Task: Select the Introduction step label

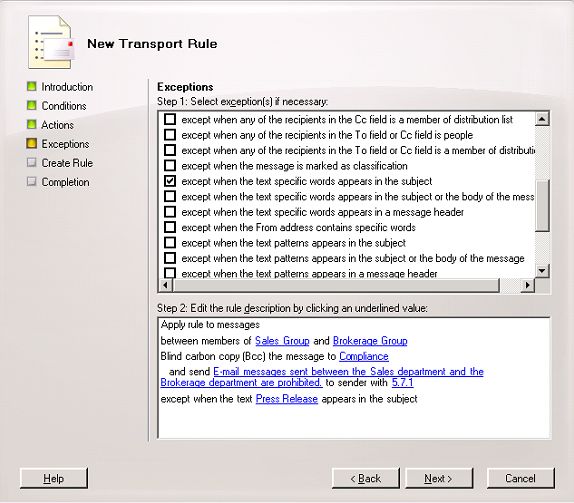Action: click(x=67, y=87)
